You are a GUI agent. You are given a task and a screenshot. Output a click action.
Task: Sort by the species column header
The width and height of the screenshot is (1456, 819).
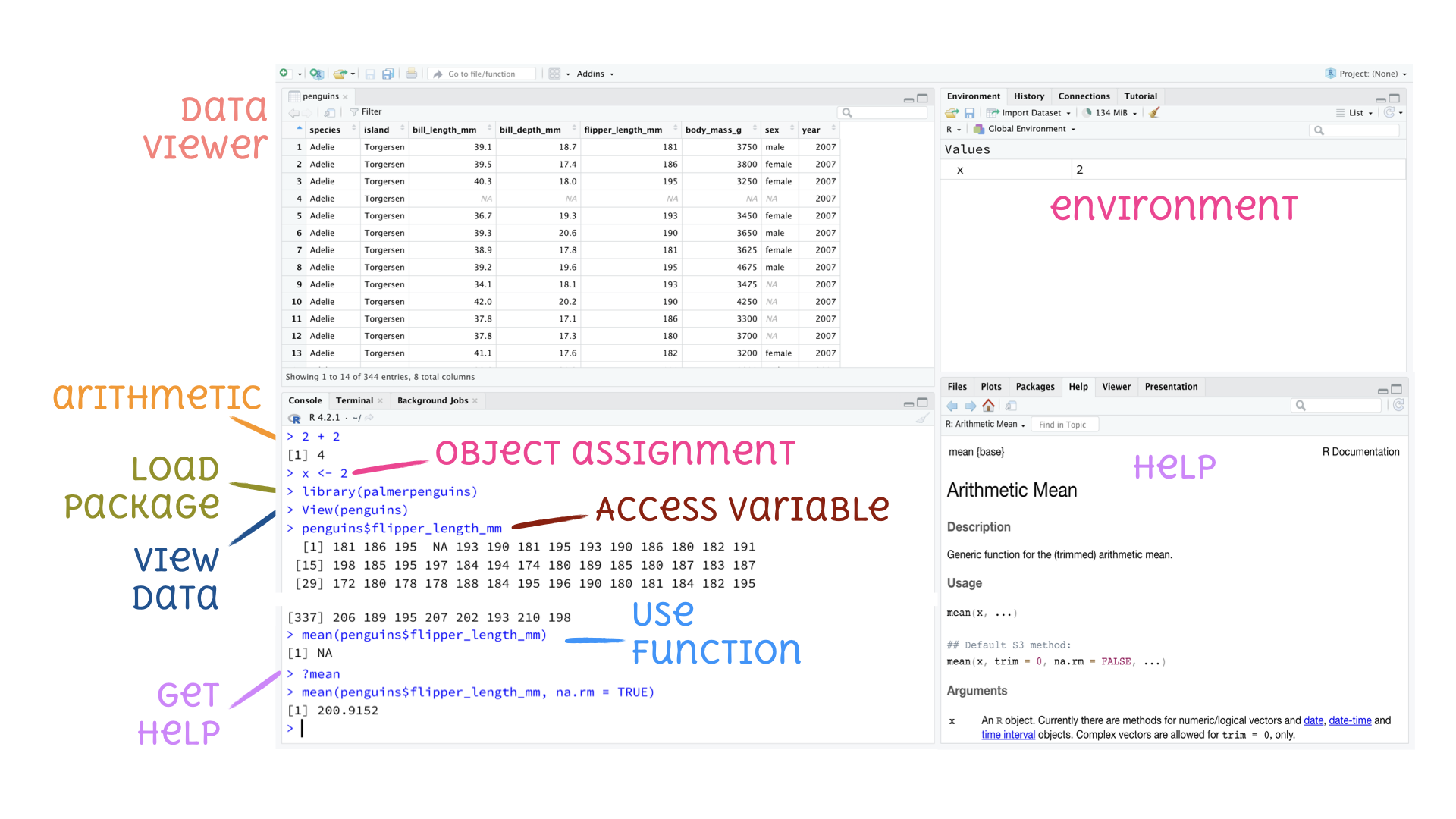[x=325, y=130]
